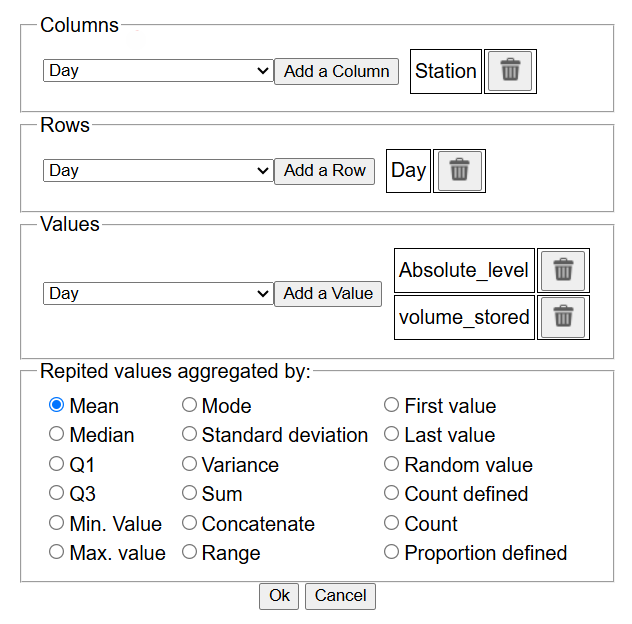Image resolution: width=632 pixels, height=624 pixels.
Task: Confirm the dialog with Ok
Action: [x=279, y=596]
